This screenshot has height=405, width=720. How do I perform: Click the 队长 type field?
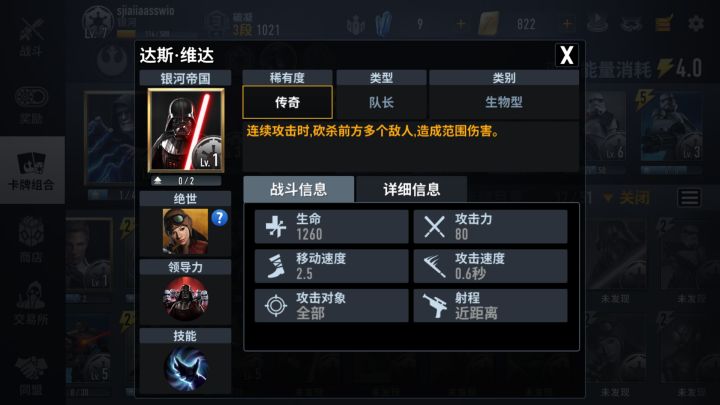pyautogui.click(x=381, y=102)
